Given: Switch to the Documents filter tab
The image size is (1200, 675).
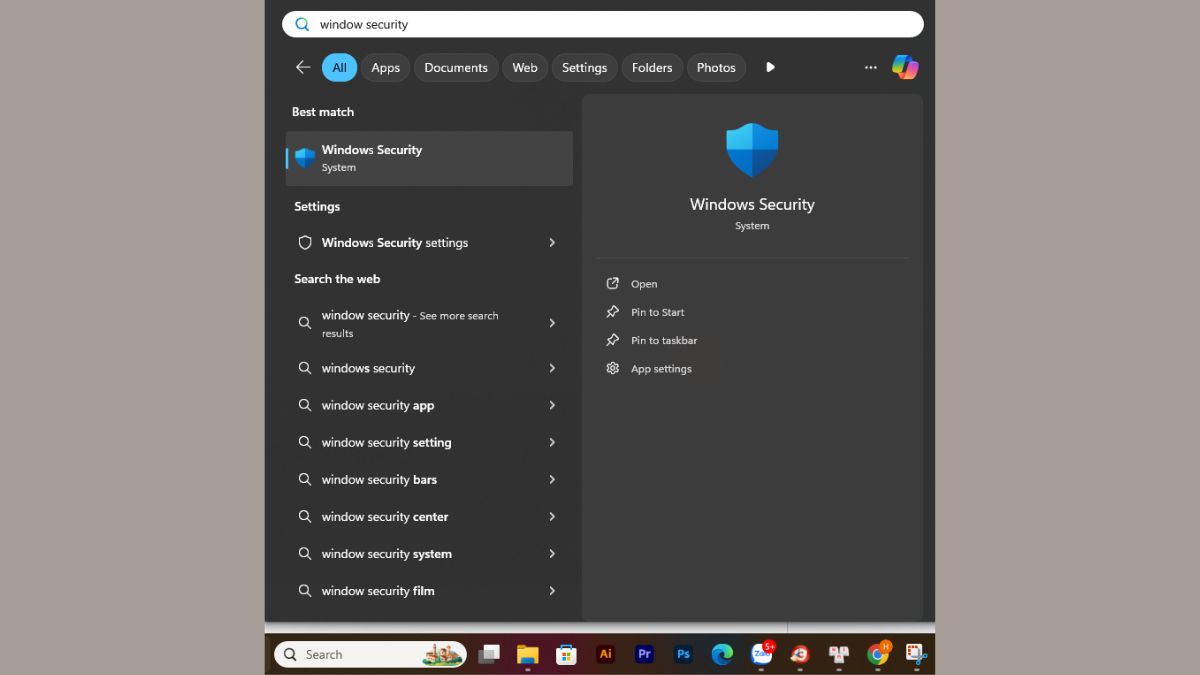Looking at the screenshot, I should (456, 67).
